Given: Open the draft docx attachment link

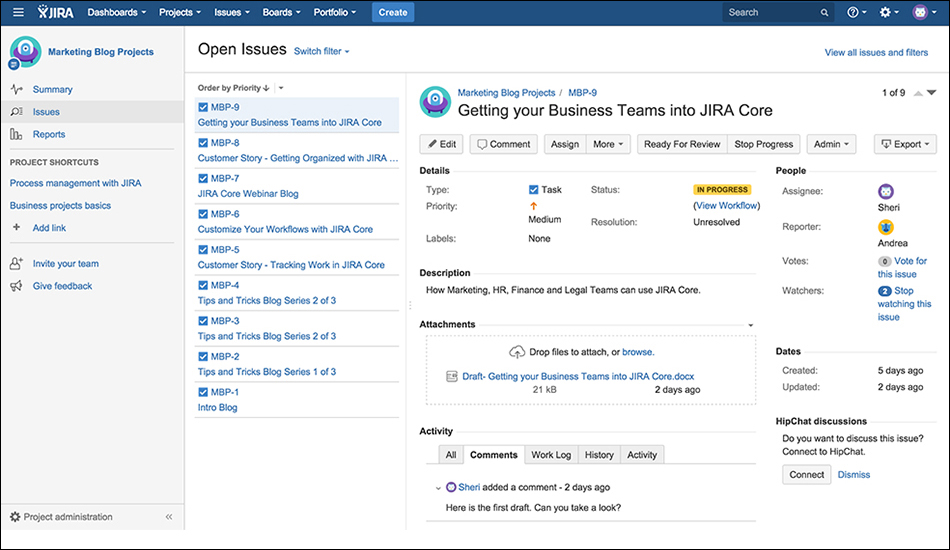Looking at the screenshot, I should (578, 376).
